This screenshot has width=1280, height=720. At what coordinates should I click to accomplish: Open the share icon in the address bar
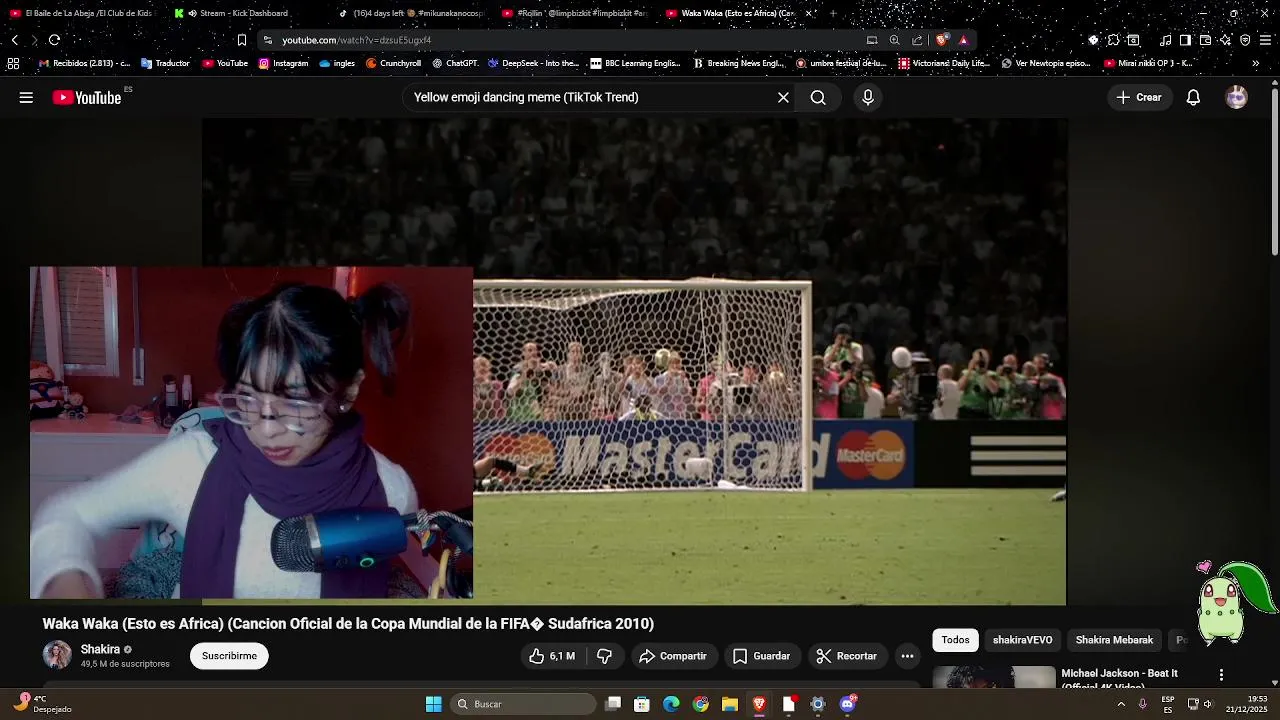[x=917, y=40]
